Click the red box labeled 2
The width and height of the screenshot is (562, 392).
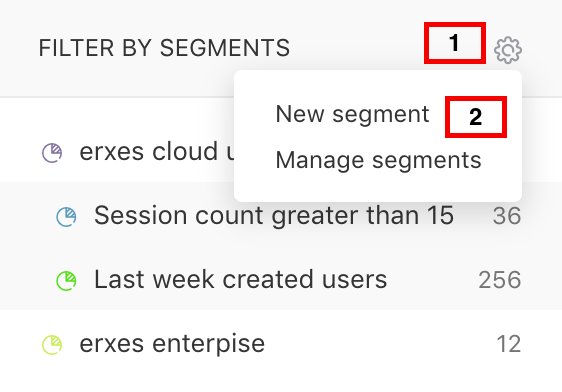click(476, 117)
